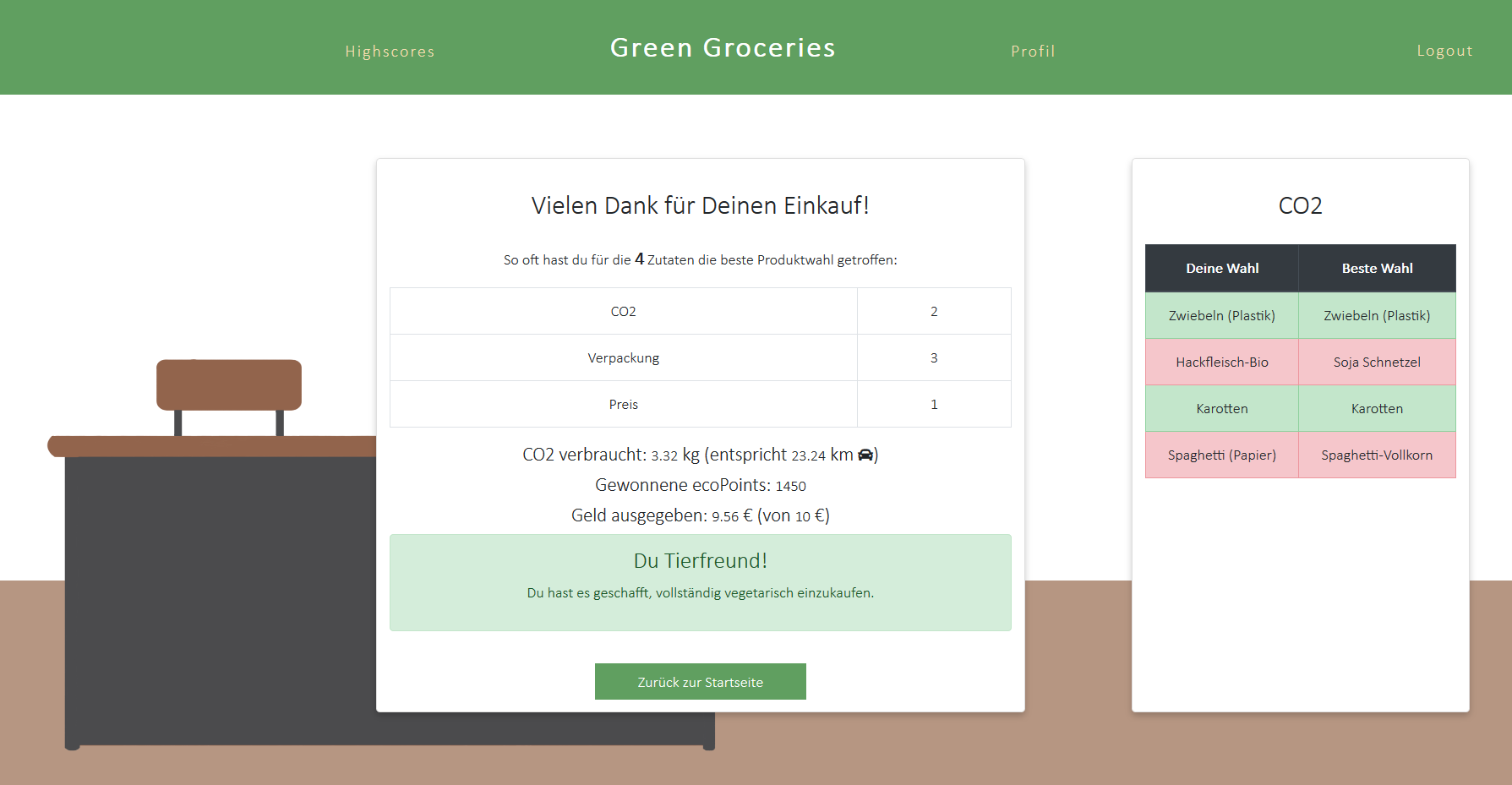The width and height of the screenshot is (1512, 785).
Task: Click the Beste Wahl column header
Action: click(x=1378, y=268)
